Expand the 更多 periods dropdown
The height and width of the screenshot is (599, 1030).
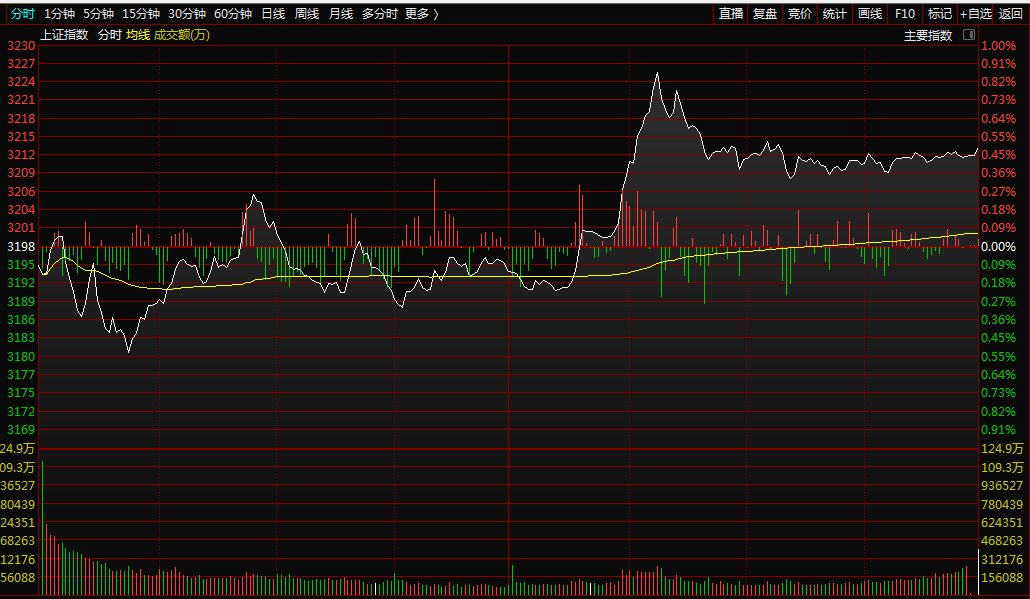click(421, 14)
